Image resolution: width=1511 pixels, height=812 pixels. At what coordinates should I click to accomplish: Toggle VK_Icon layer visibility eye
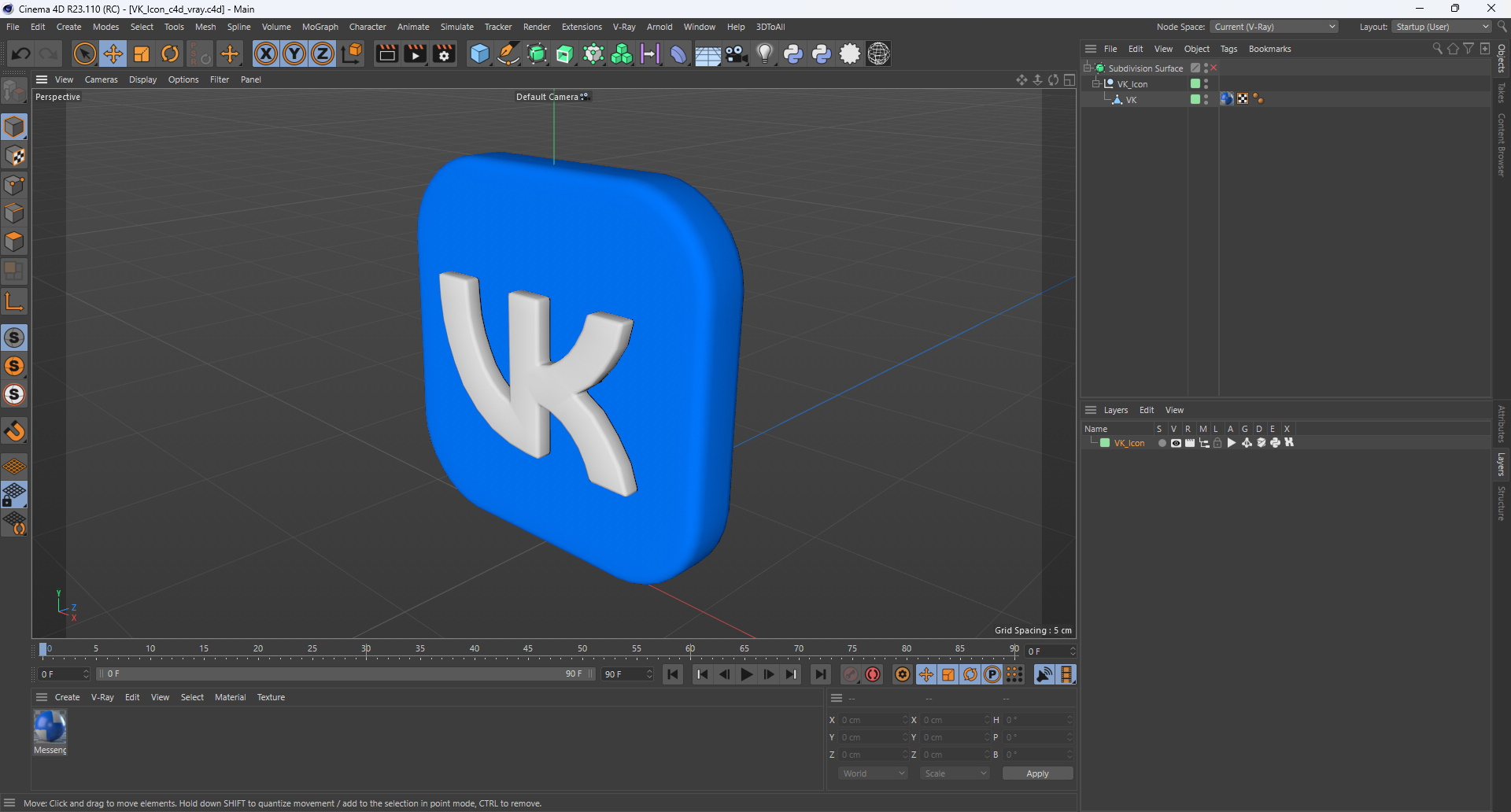tap(1176, 443)
